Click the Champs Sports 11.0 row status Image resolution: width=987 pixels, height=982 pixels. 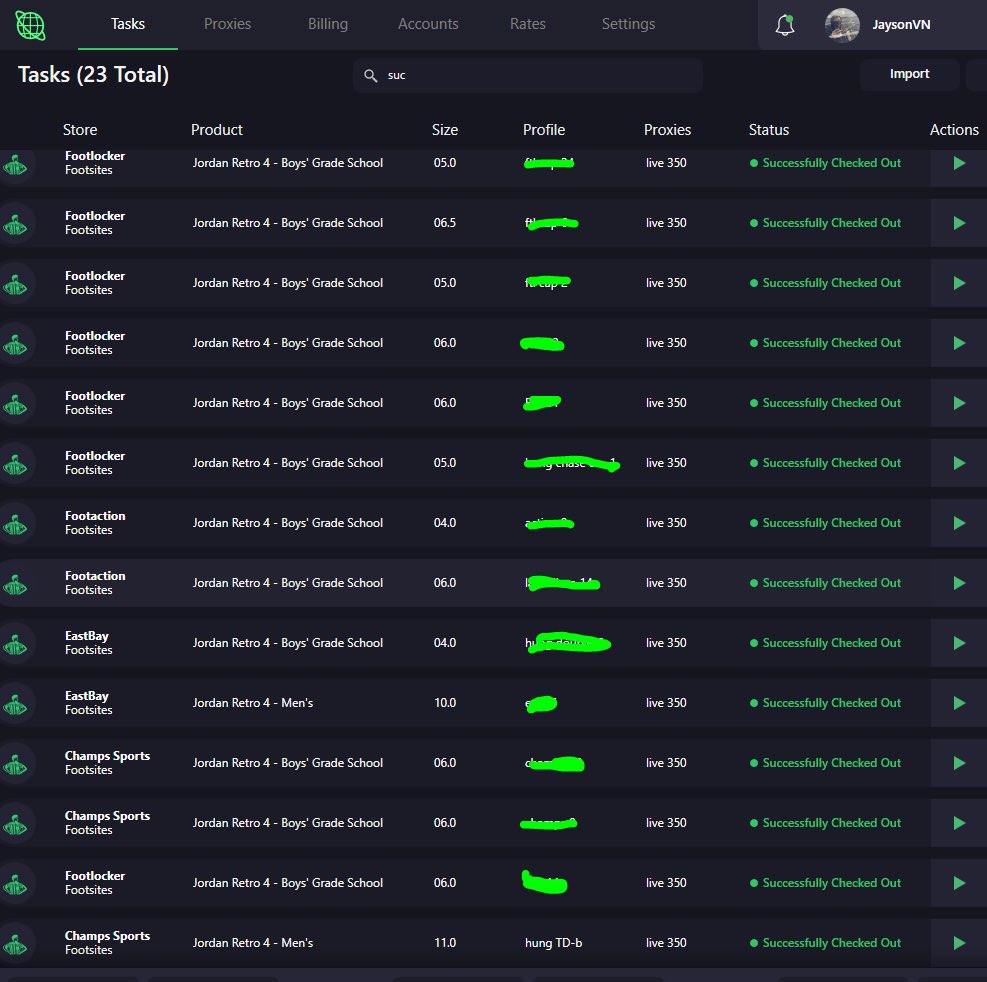click(825, 943)
